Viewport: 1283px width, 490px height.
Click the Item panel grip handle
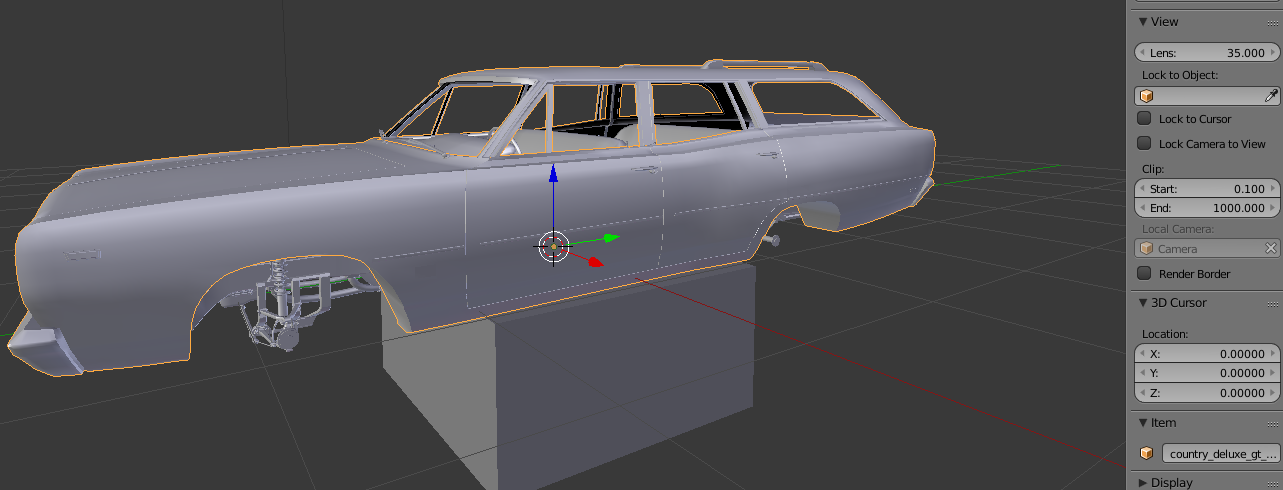click(1273, 423)
